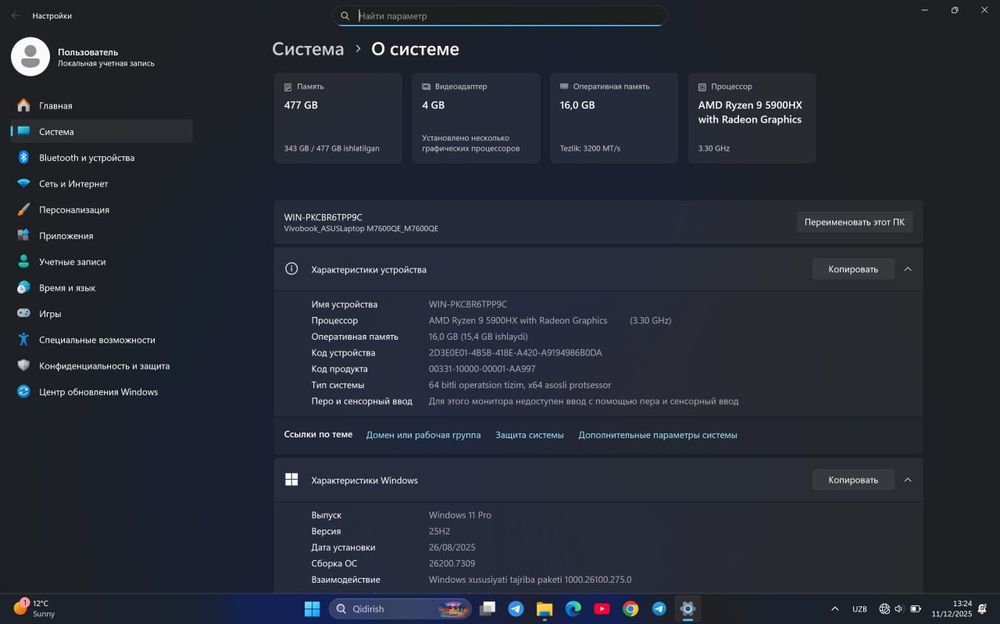This screenshot has height=624, width=1000.
Task: Open Персонализация via the paintbrush icon
Action: (x=24, y=209)
